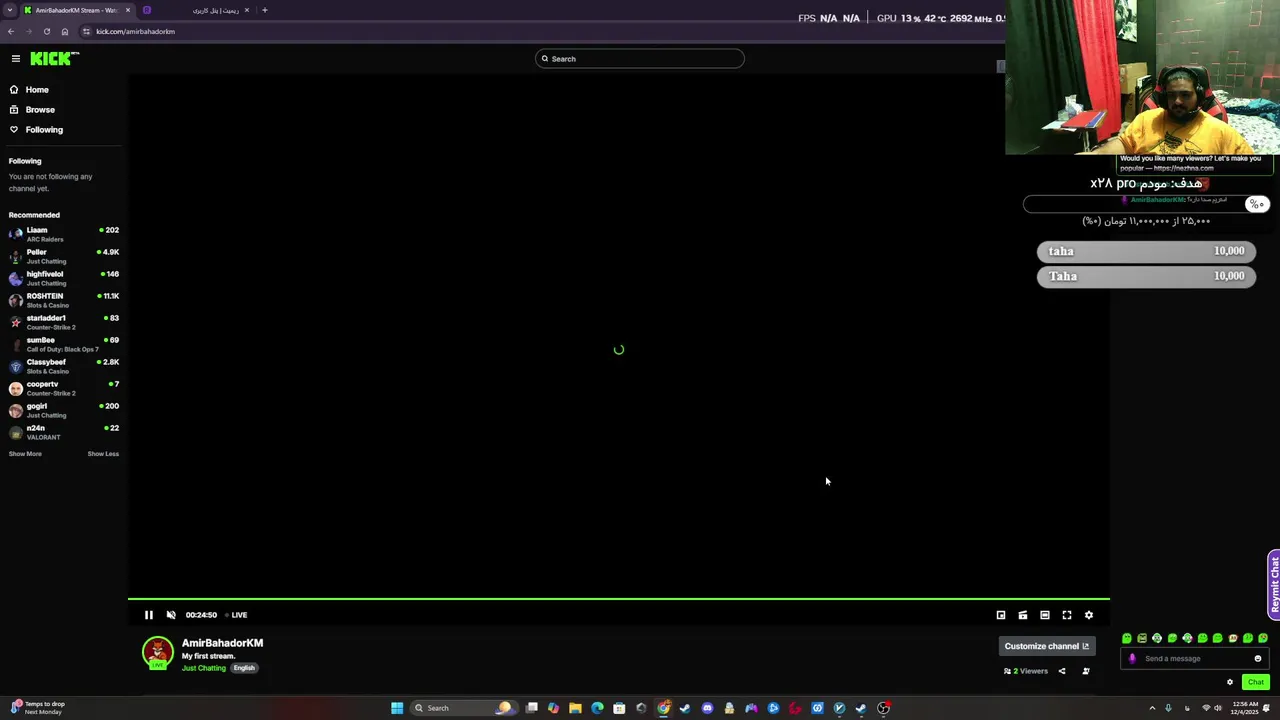Image resolution: width=1280 pixels, height=720 pixels.
Task: Open recommended channel gogirl
Action: point(64,410)
